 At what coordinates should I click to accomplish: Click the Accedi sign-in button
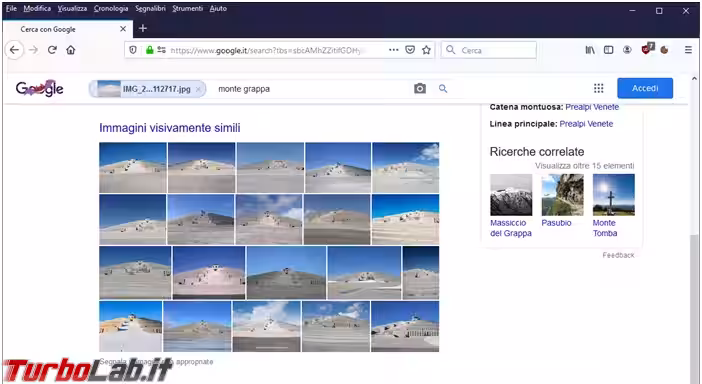click(645, 88)
